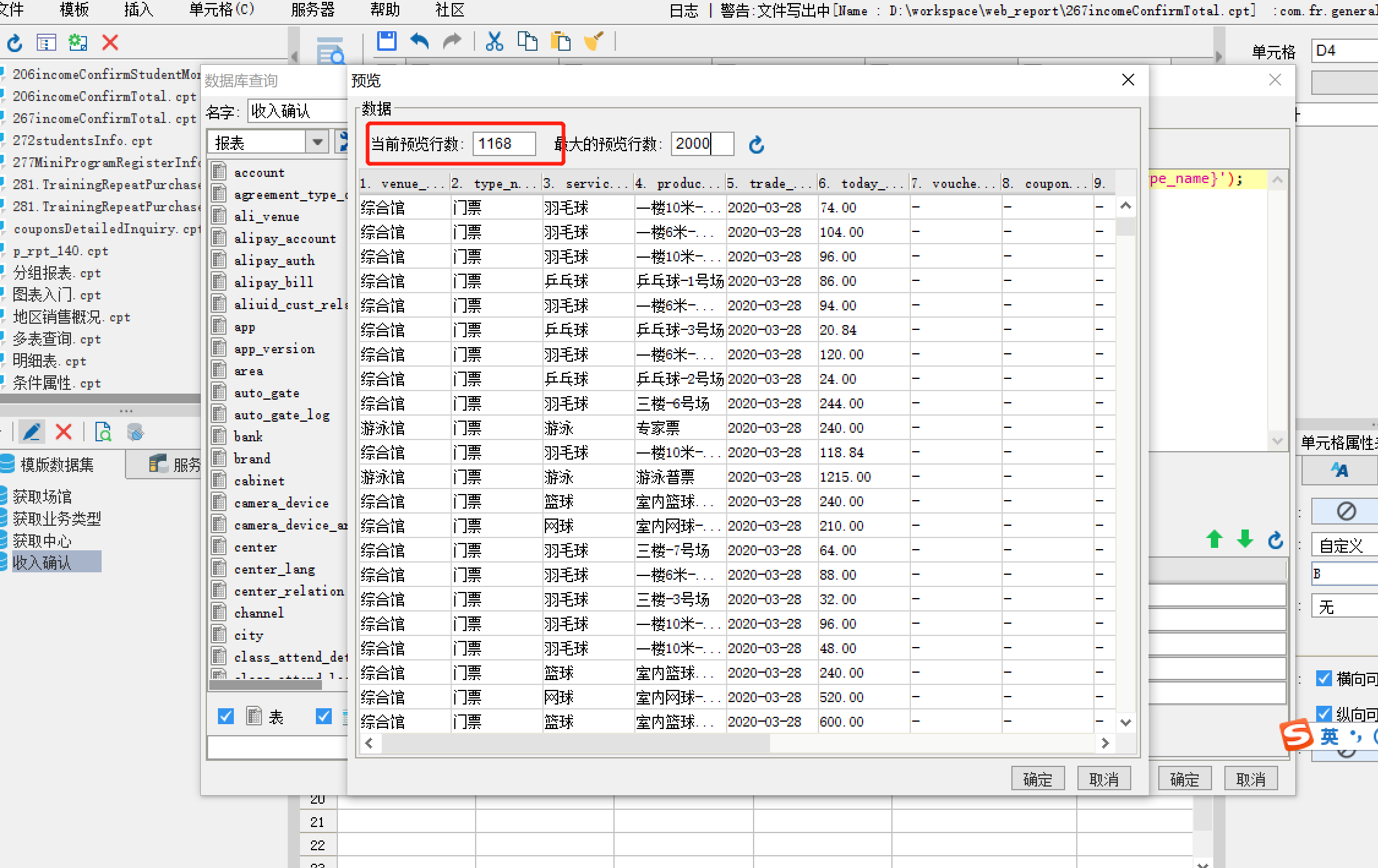Screen dimensions: 1378x868
Task: Click the cut scissors icon
Action: click(x=494, y=42)
